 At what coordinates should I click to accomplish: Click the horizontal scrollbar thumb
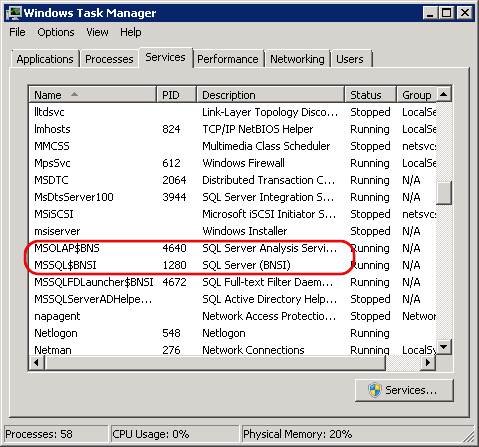click(x=215, y=362)
